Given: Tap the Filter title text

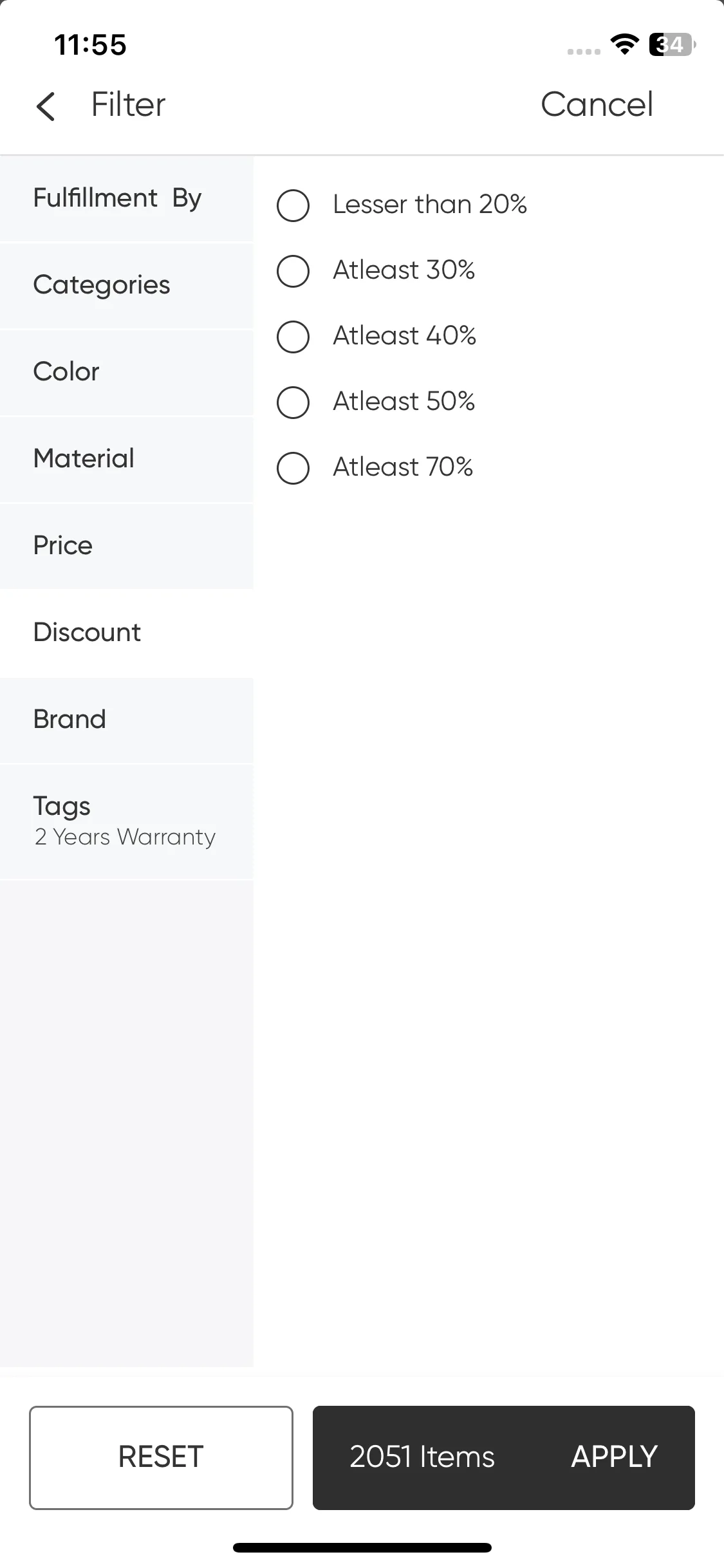Looking at the screenshot, I should tap(128, 104).
